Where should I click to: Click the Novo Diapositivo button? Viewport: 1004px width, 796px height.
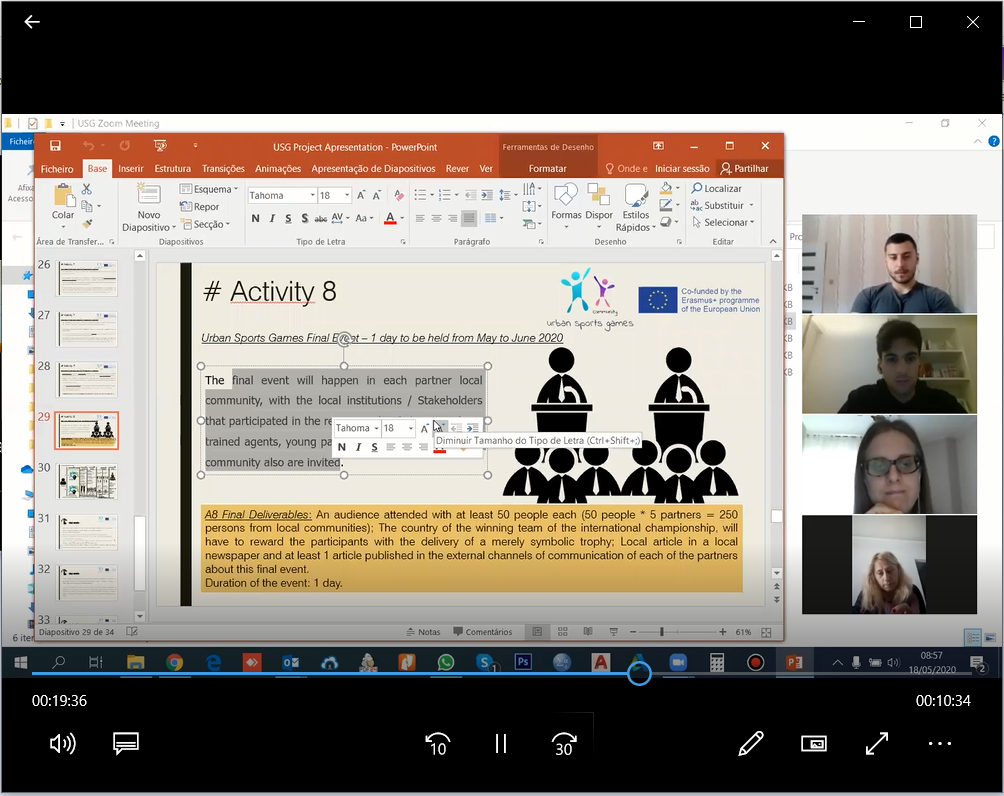point(148,209)
